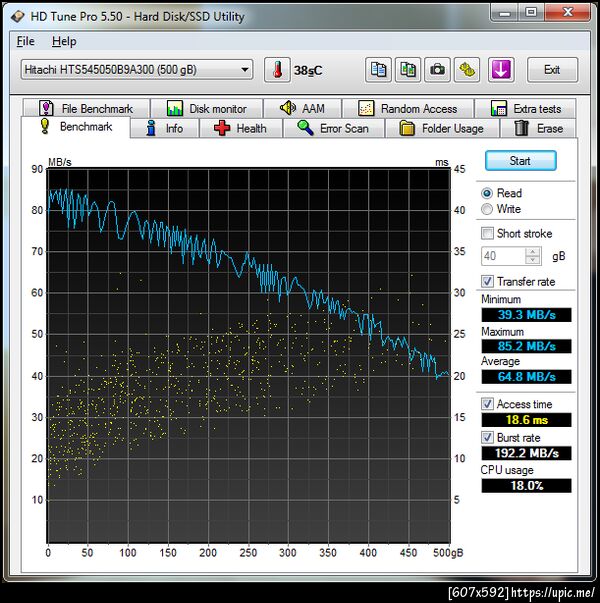600x603 pixels.
Task: Select the Benchmark tab
Action: click(76, 127)
